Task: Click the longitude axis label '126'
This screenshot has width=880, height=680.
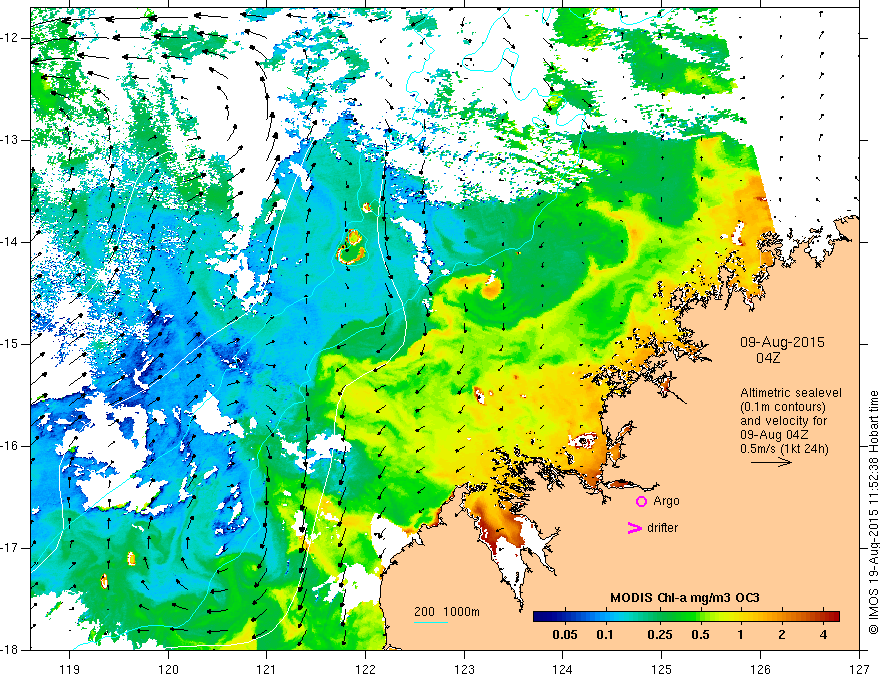Action: tap(760, 669)
